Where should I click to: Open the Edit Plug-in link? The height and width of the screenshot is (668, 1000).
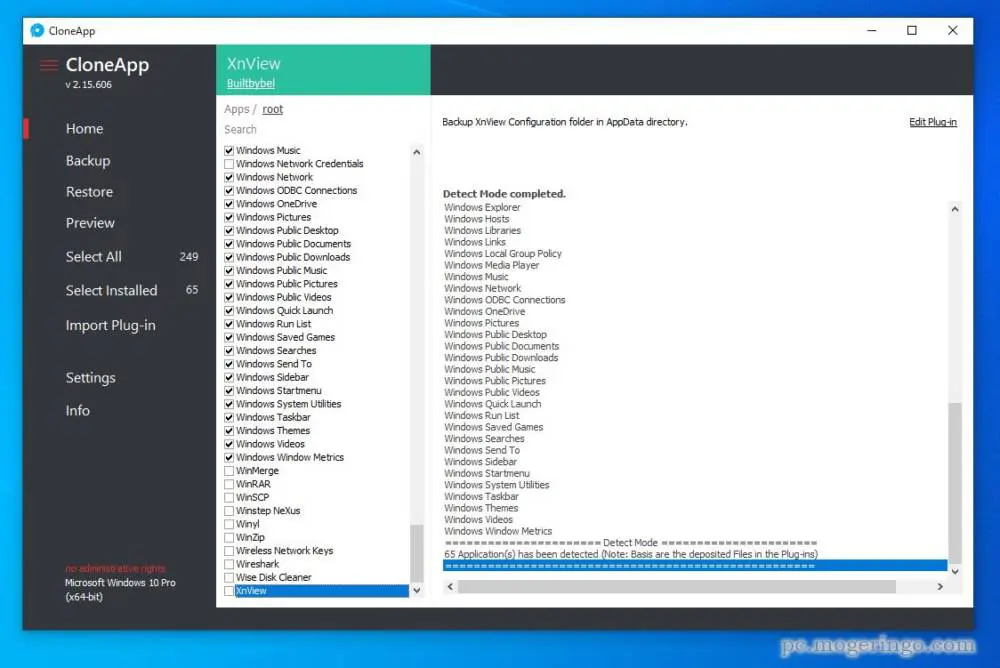point(932,122)
